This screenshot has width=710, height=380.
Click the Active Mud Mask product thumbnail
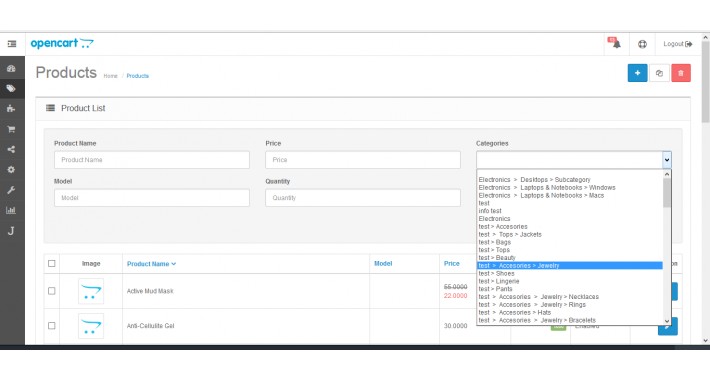[x=91, y=291]
